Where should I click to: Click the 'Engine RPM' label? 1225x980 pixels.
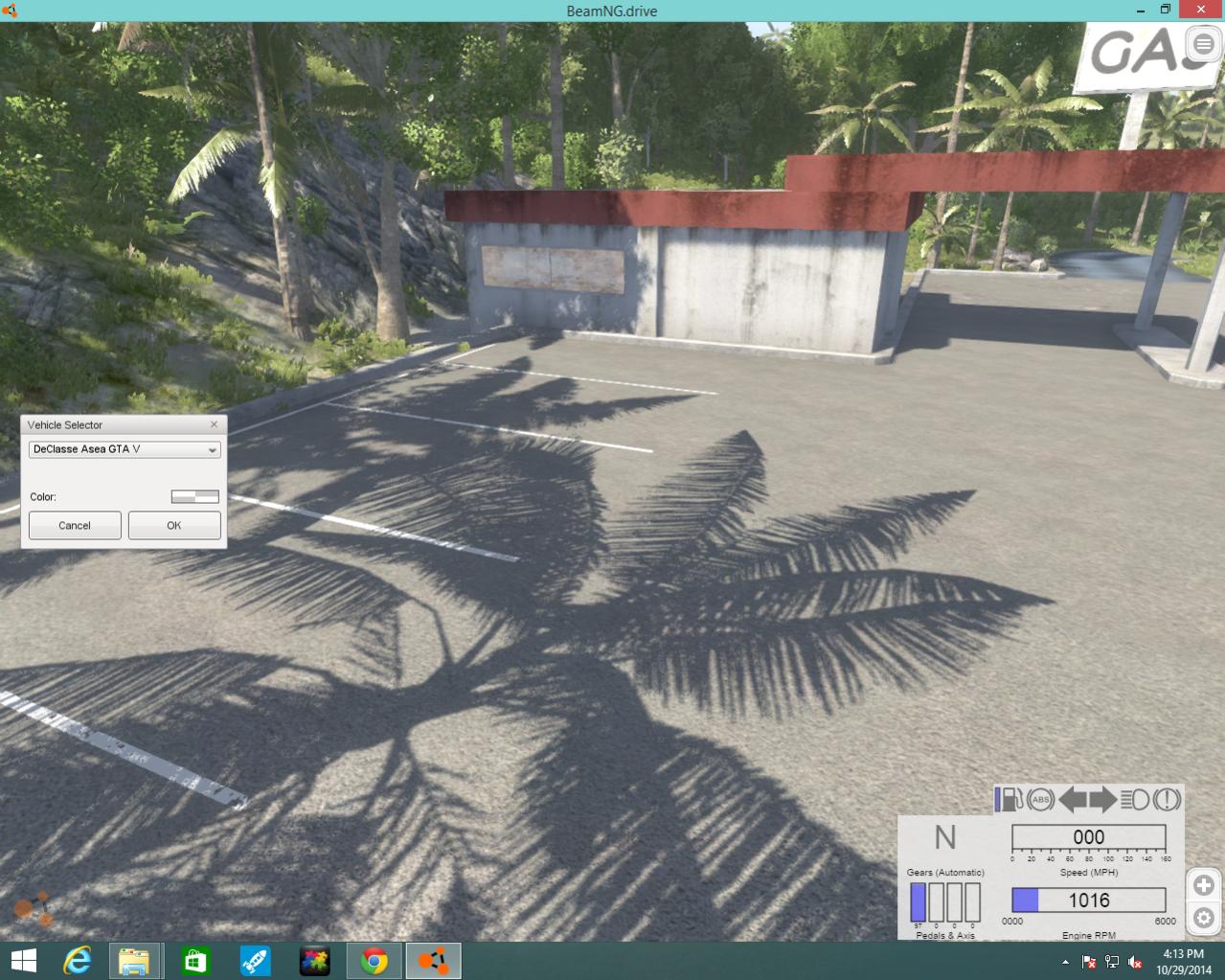pyautogui.click(x=1089, y=935)
